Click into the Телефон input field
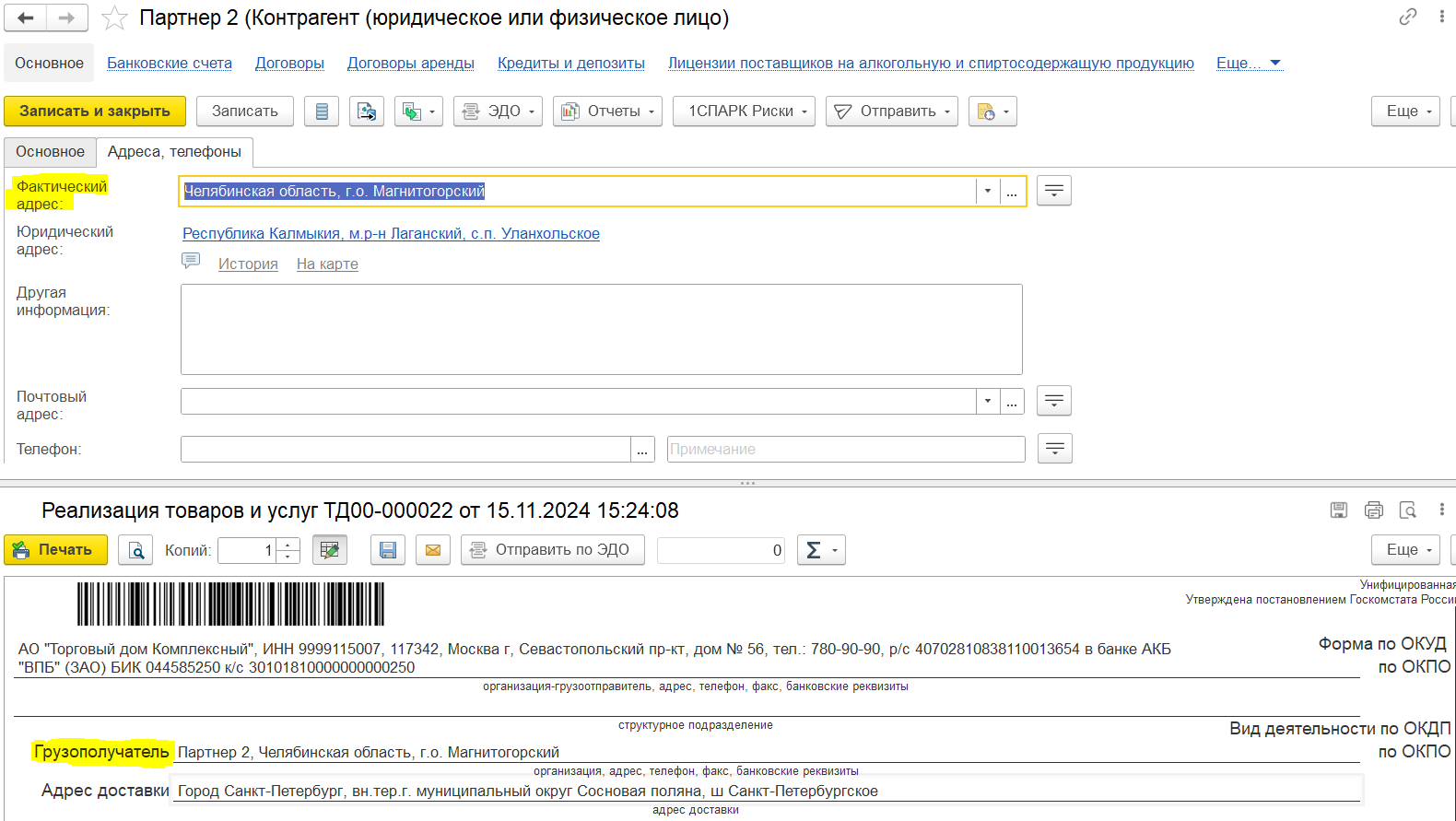Screen dimensions: 1456x821 [x=405, y=450]
